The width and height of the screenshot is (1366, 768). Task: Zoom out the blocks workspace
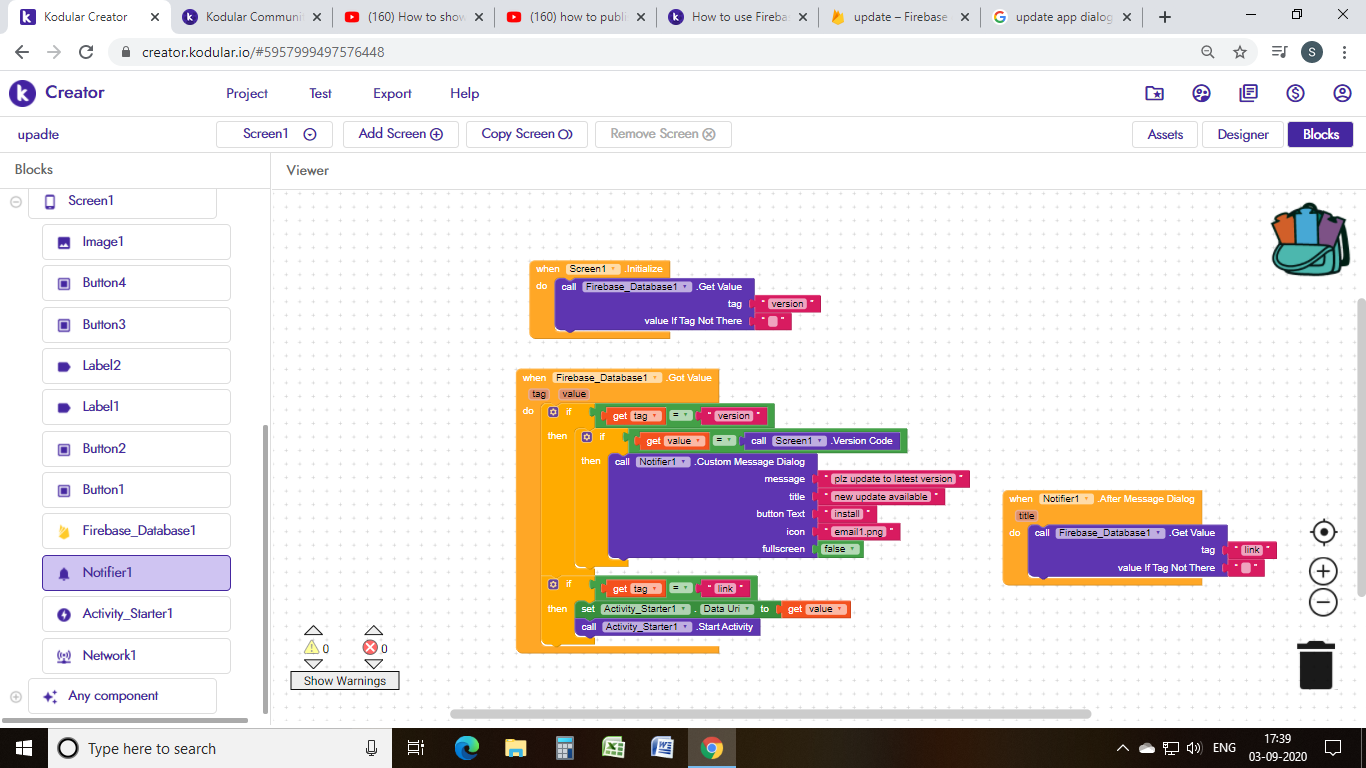pos(1323,602)
